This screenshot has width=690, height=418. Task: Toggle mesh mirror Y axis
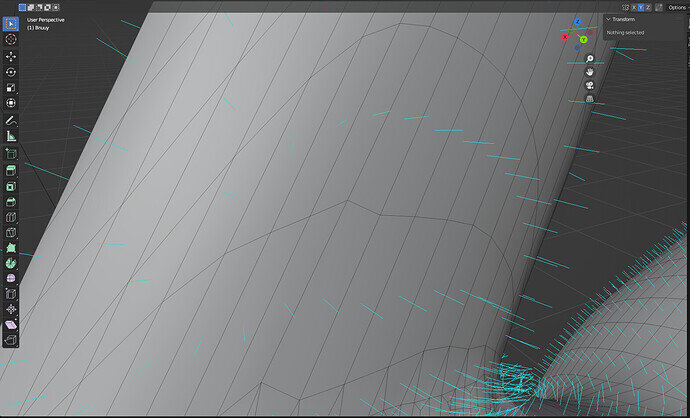[x=641, y=7]
